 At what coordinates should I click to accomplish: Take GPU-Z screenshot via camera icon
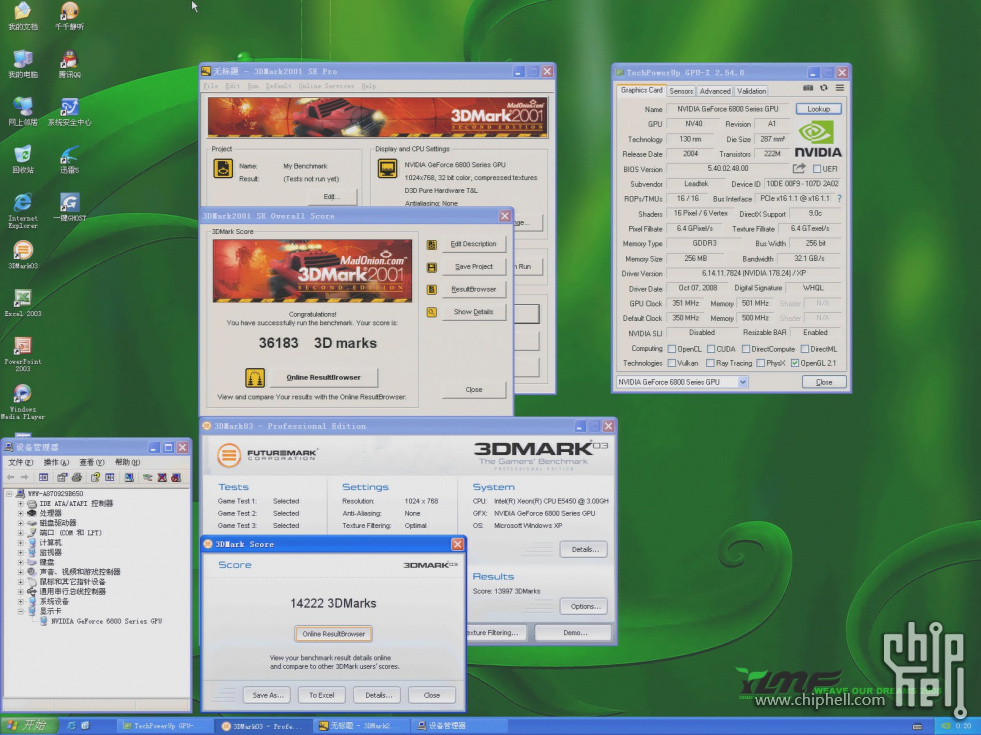point(808,88)
